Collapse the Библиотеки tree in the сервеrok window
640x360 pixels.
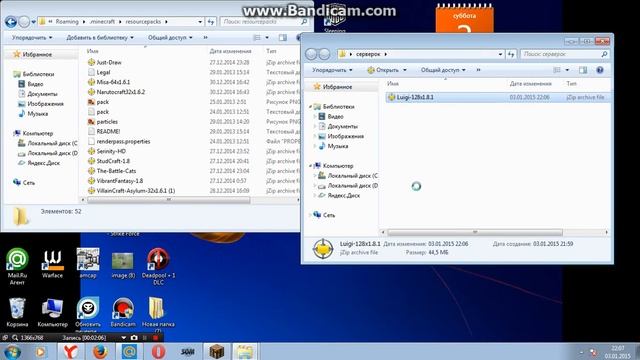click(310, 107)
